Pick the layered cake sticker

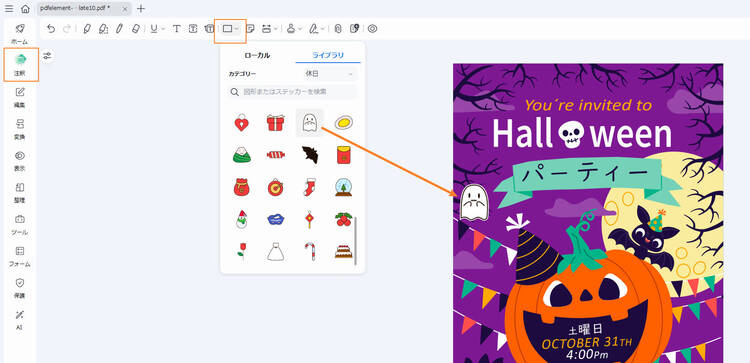point(343,251)
